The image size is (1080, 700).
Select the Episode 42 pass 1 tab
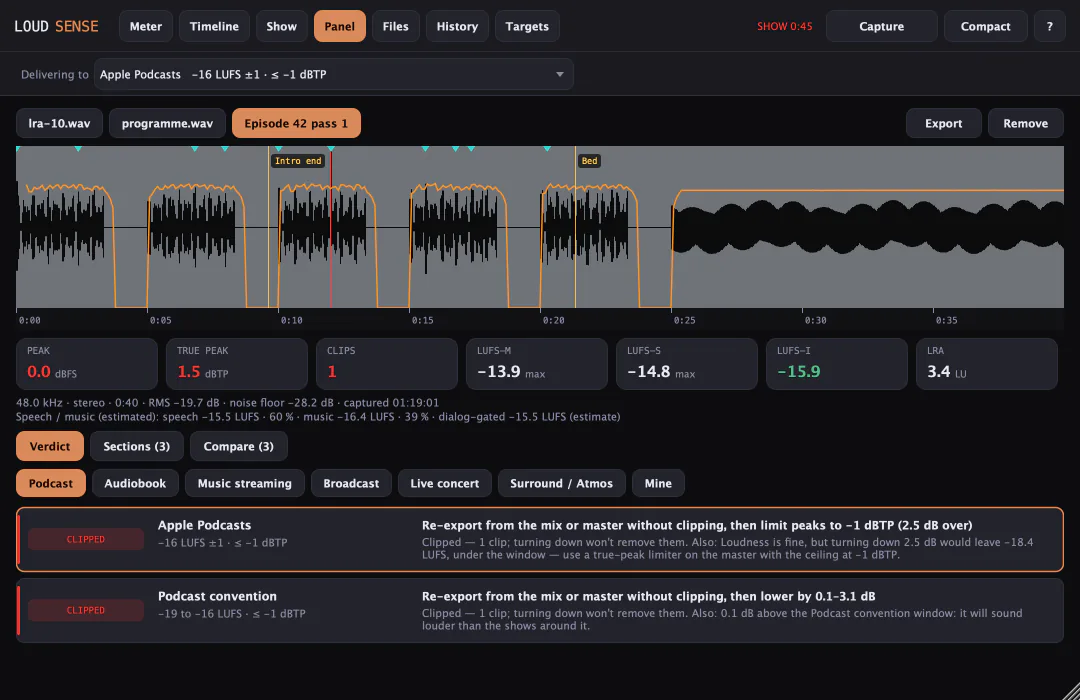(x=296, y=123)
